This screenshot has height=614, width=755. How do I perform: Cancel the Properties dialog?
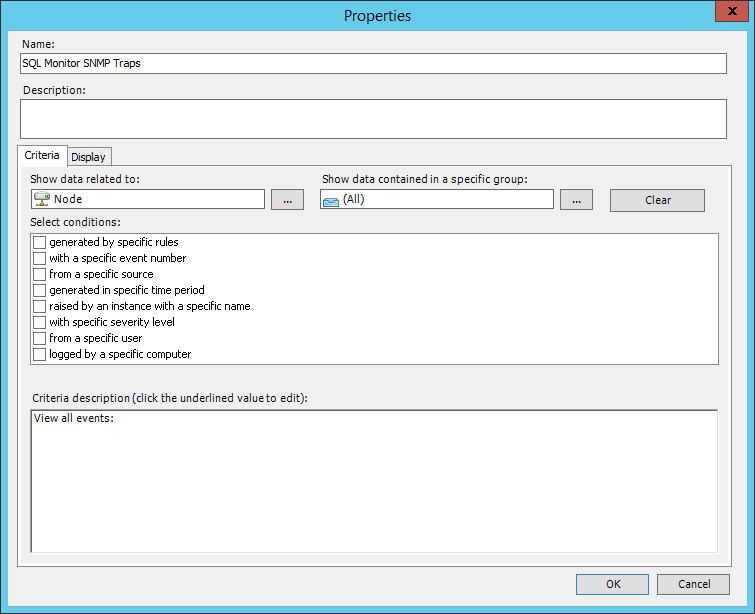click(x=693, y=584)
